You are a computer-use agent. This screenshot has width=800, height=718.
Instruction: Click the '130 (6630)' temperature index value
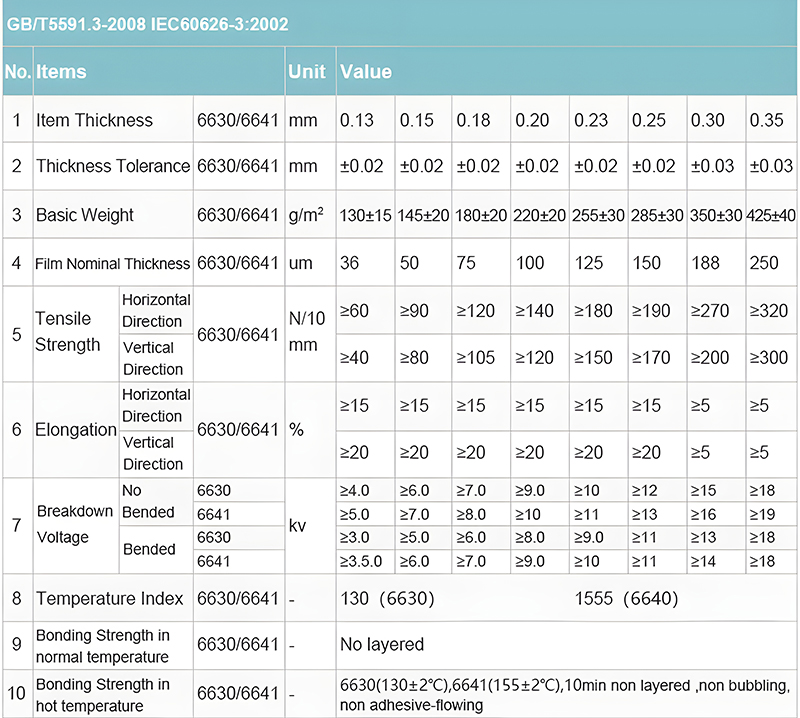click(x=387, y=598)
